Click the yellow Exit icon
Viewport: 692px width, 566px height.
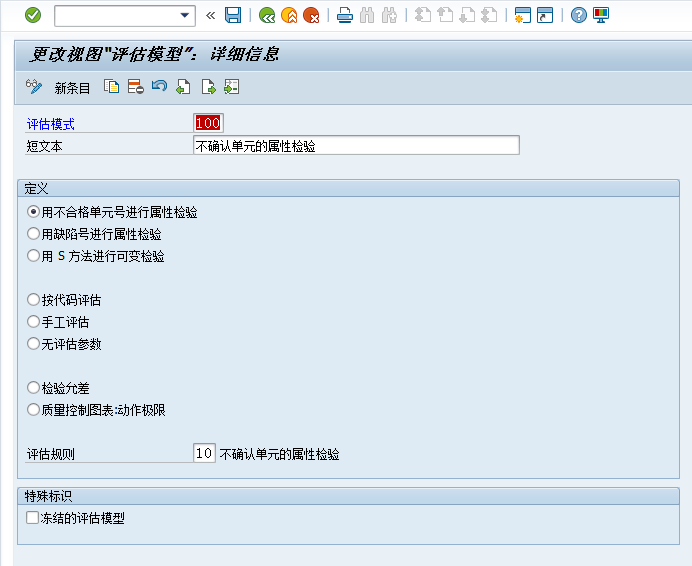click(289, 15)
